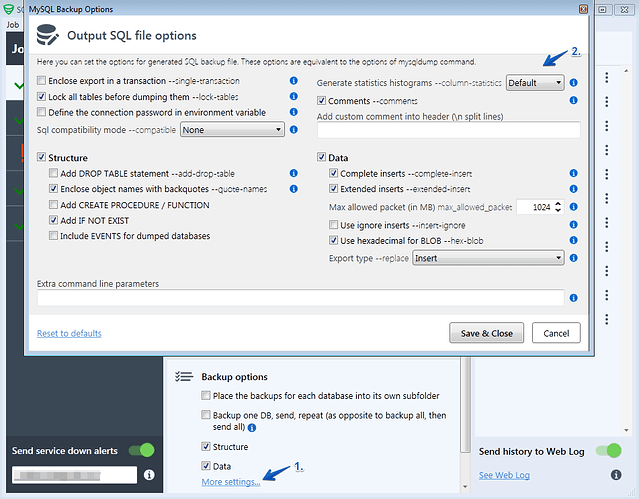Screen dimensions: 639x499
Task: Uncheck Complete inserts option
Action: [333, 173]
